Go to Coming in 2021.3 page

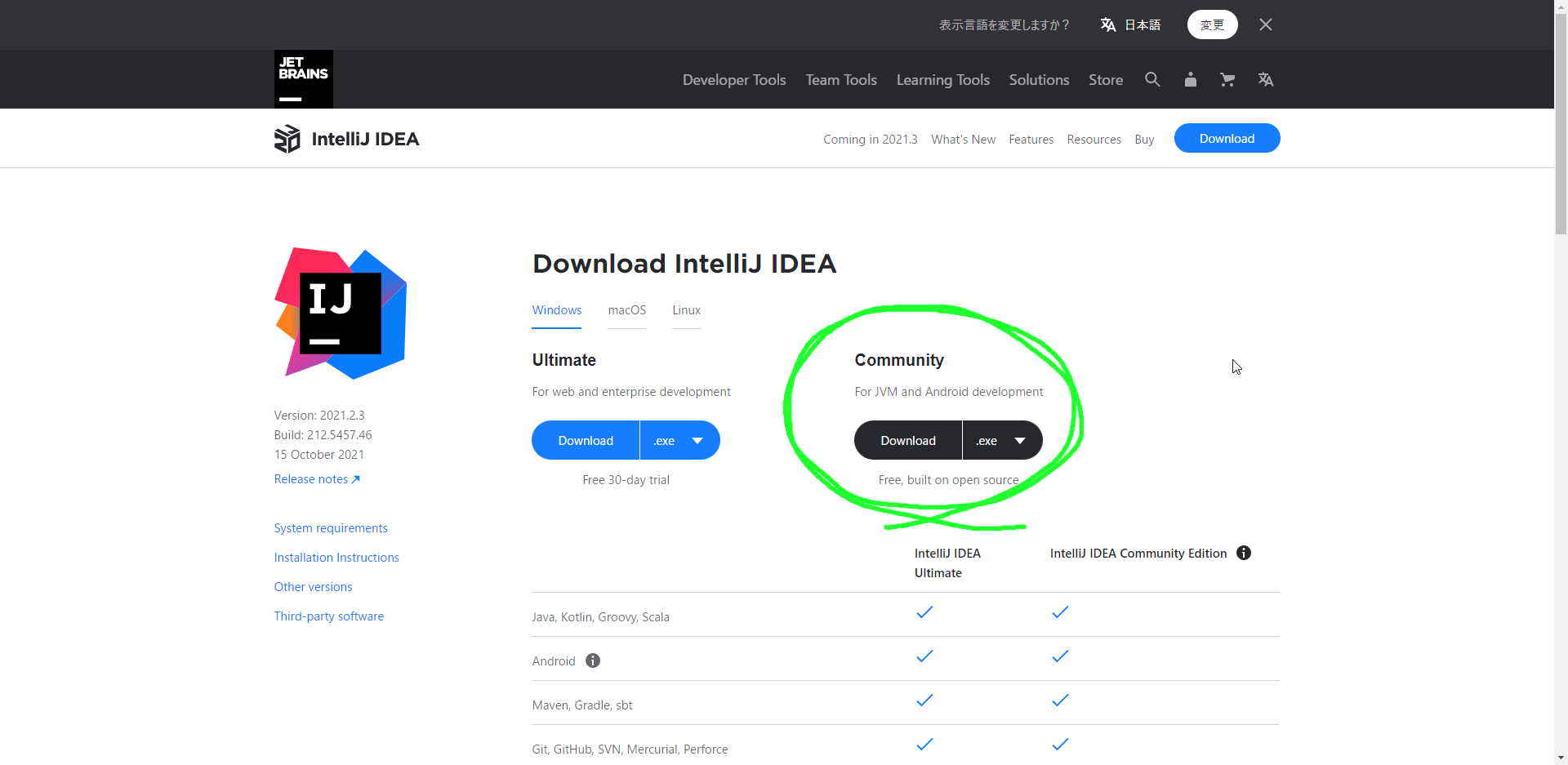pos(871,140)
